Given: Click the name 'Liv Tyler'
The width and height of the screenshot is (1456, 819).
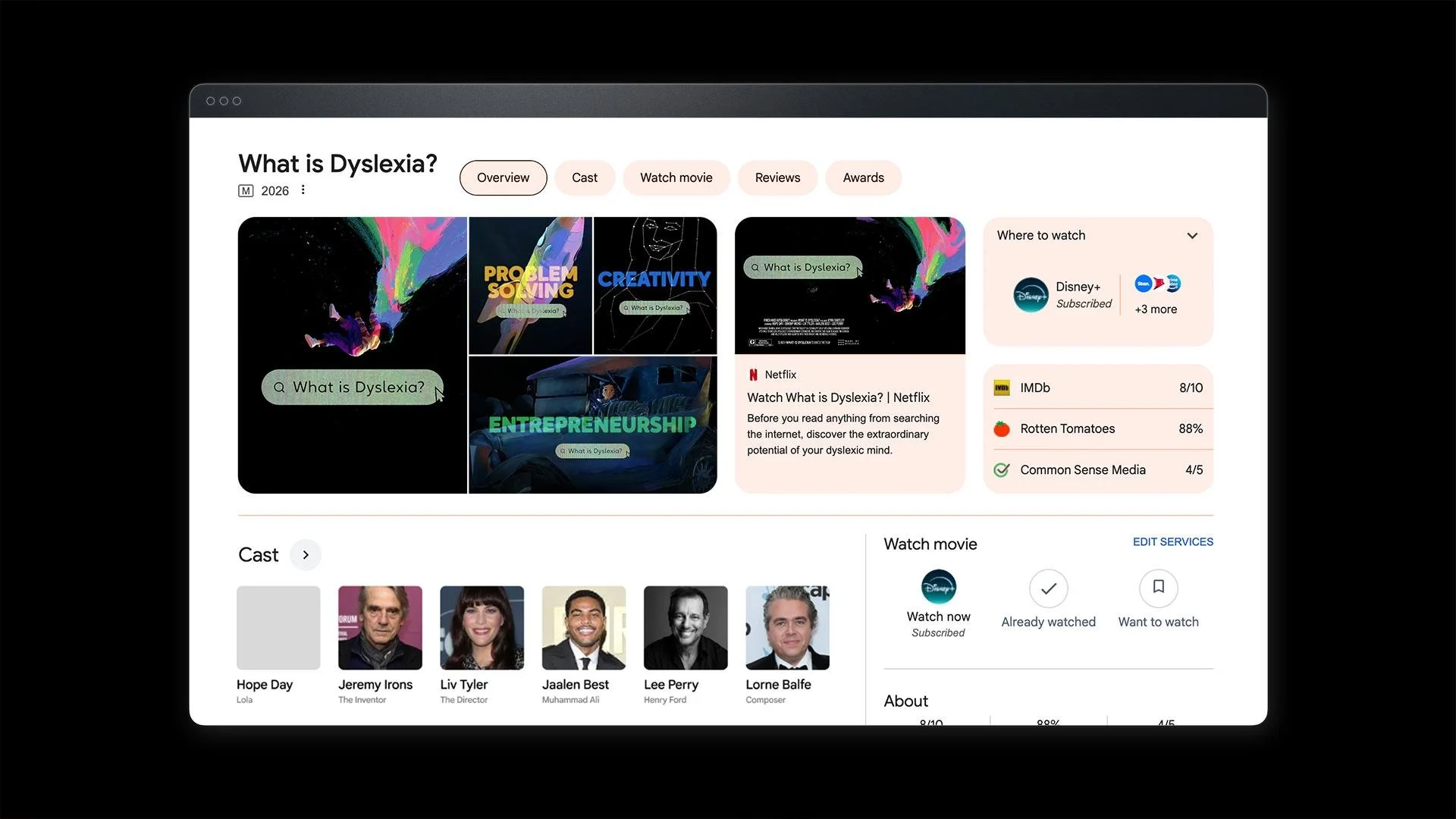Looking at the screenshot, I should [464, 685].
